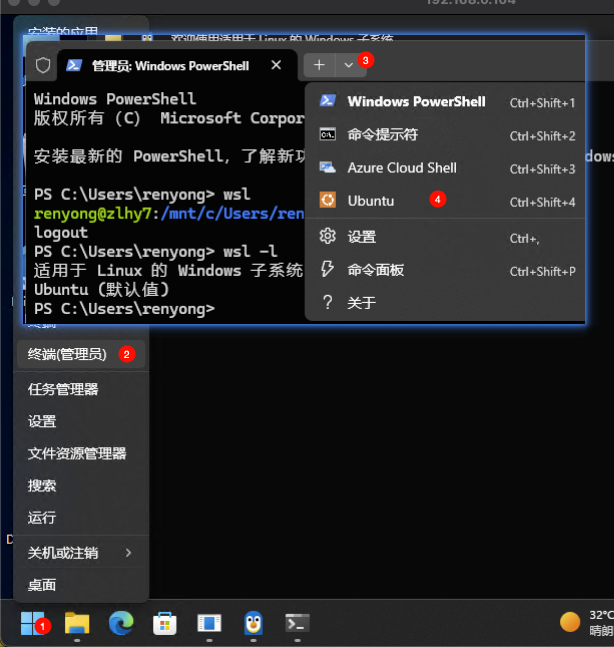Choose Windows PowerShell from profile menu
The width and height of the screenshot is (614, 647).
click(x=445, y=102)
